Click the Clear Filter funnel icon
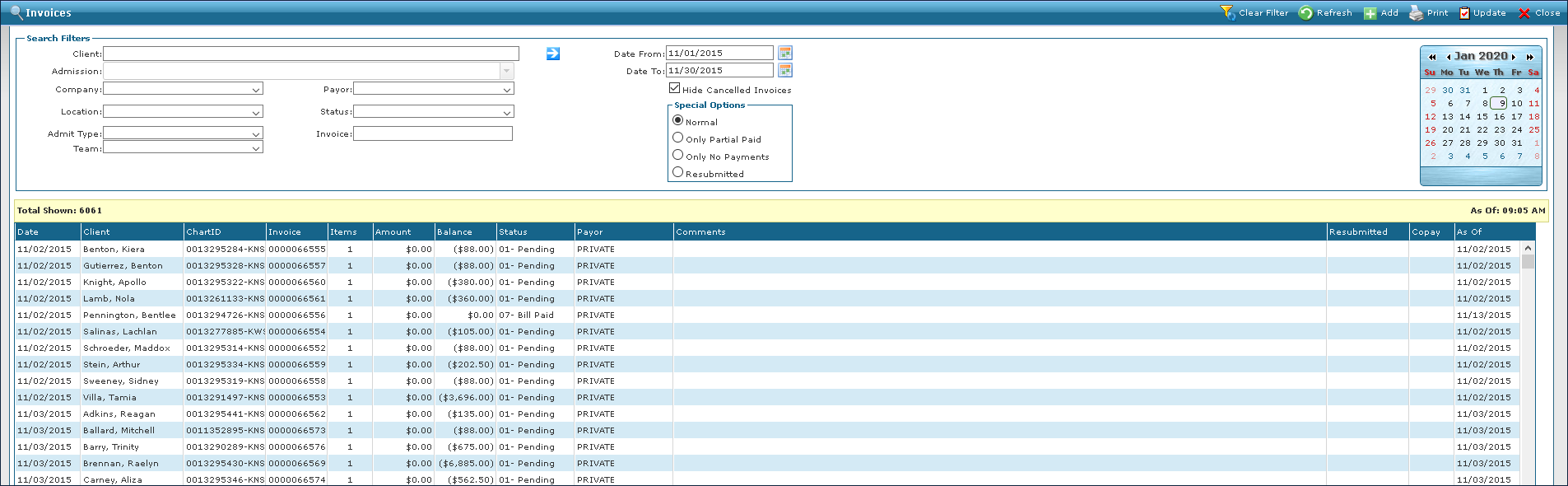The width and height of the screenshot is (1568, 486). coord(1226,12)
